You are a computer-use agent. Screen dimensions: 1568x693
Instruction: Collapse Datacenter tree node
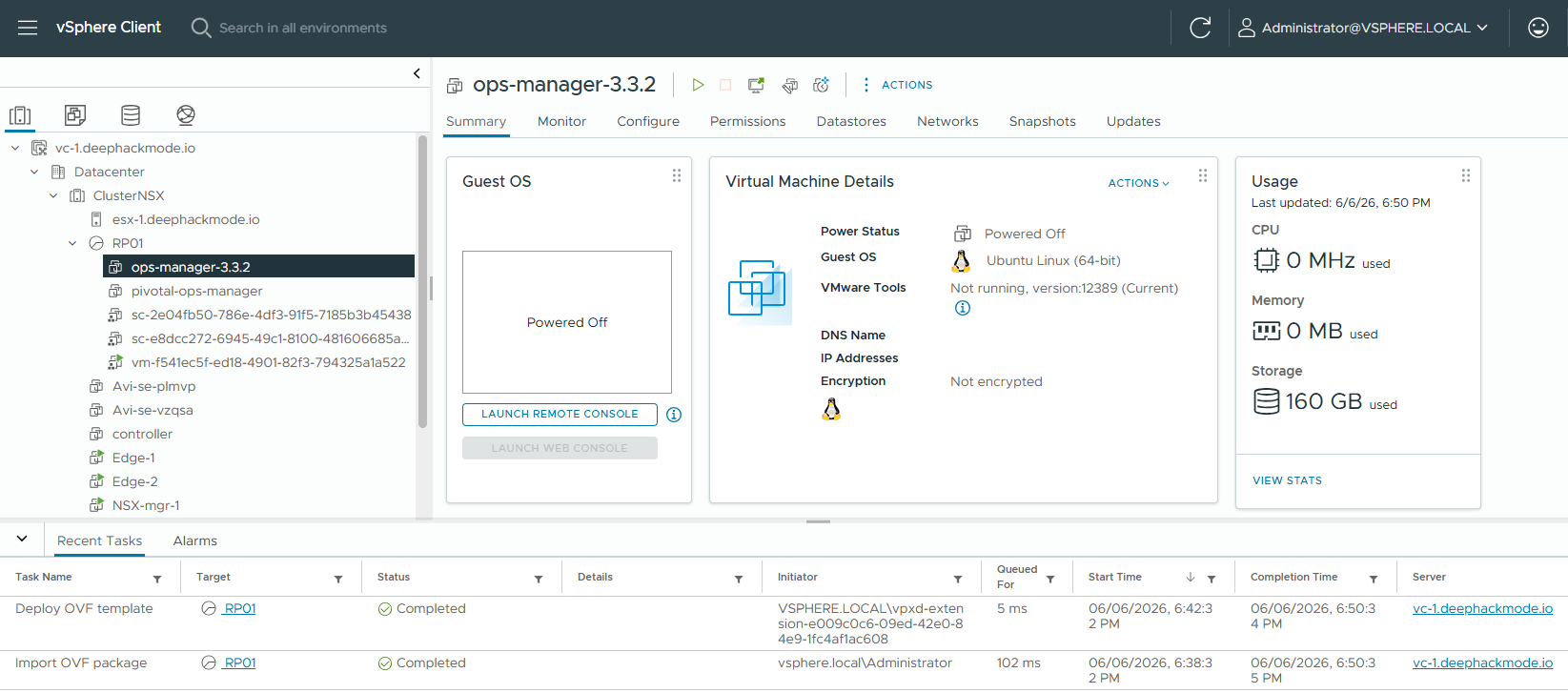(34, 172)
